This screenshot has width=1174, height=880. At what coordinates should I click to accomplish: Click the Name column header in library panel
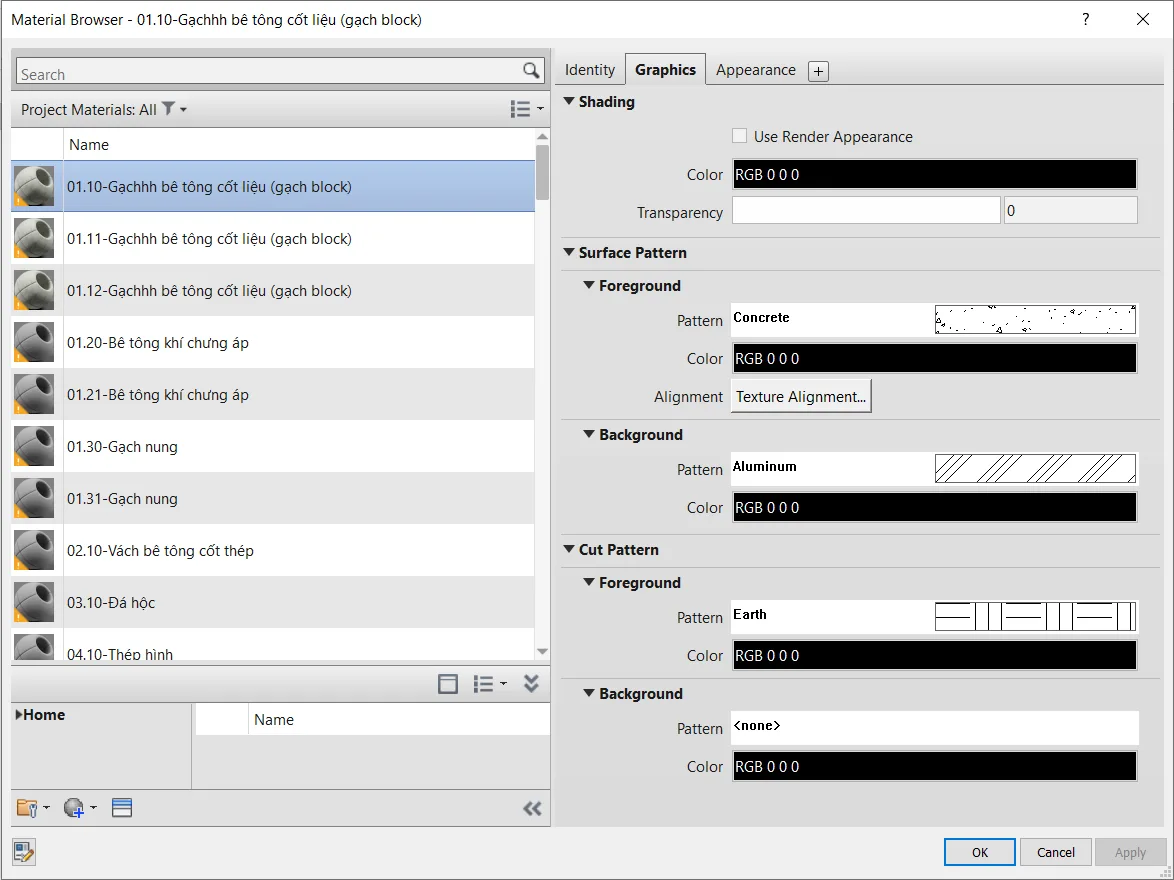(x=399, y=720)
